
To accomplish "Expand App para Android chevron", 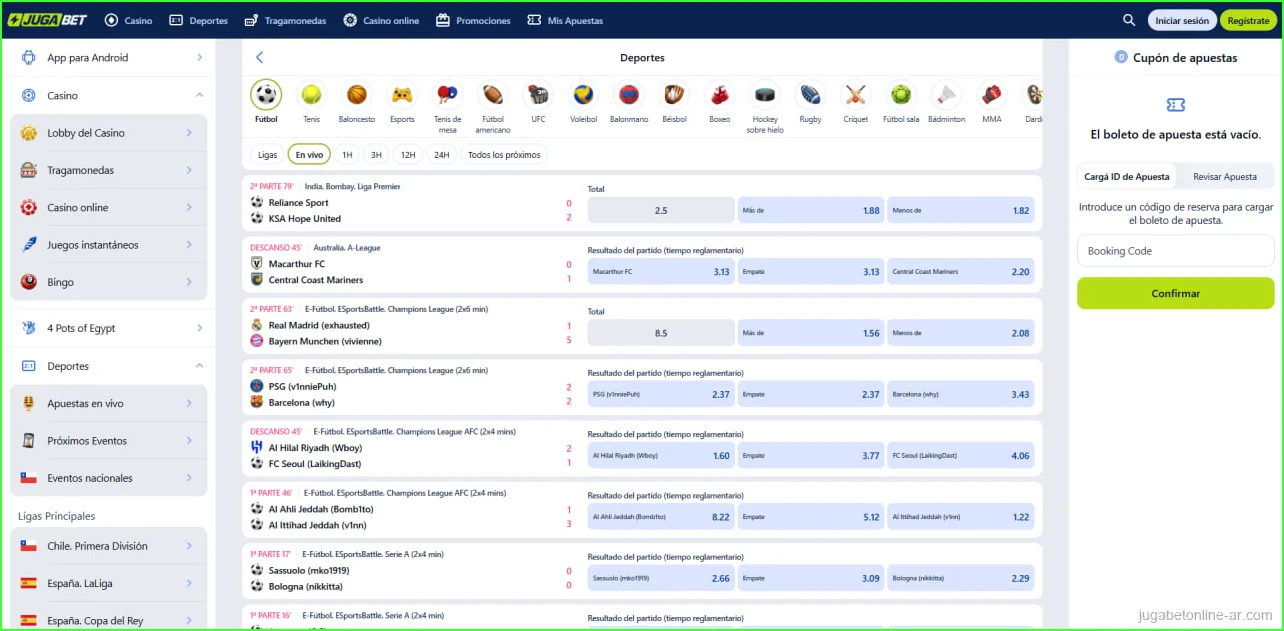I will [x=199, y=58].
